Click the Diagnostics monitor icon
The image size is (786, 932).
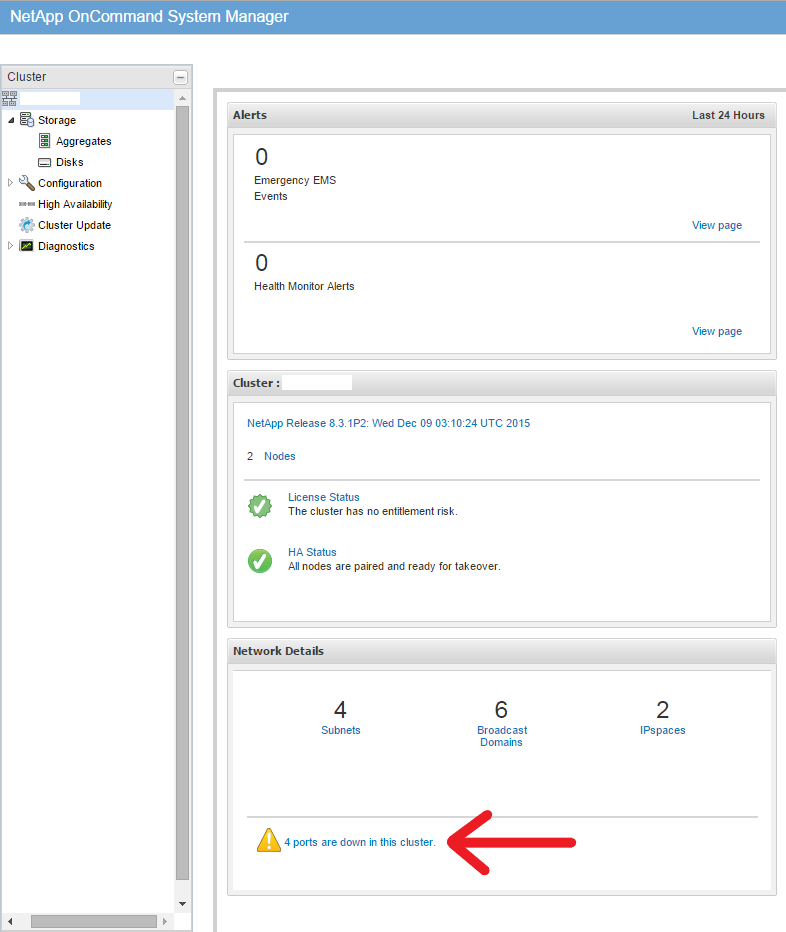pyautogui.click(x=27, y=246)
